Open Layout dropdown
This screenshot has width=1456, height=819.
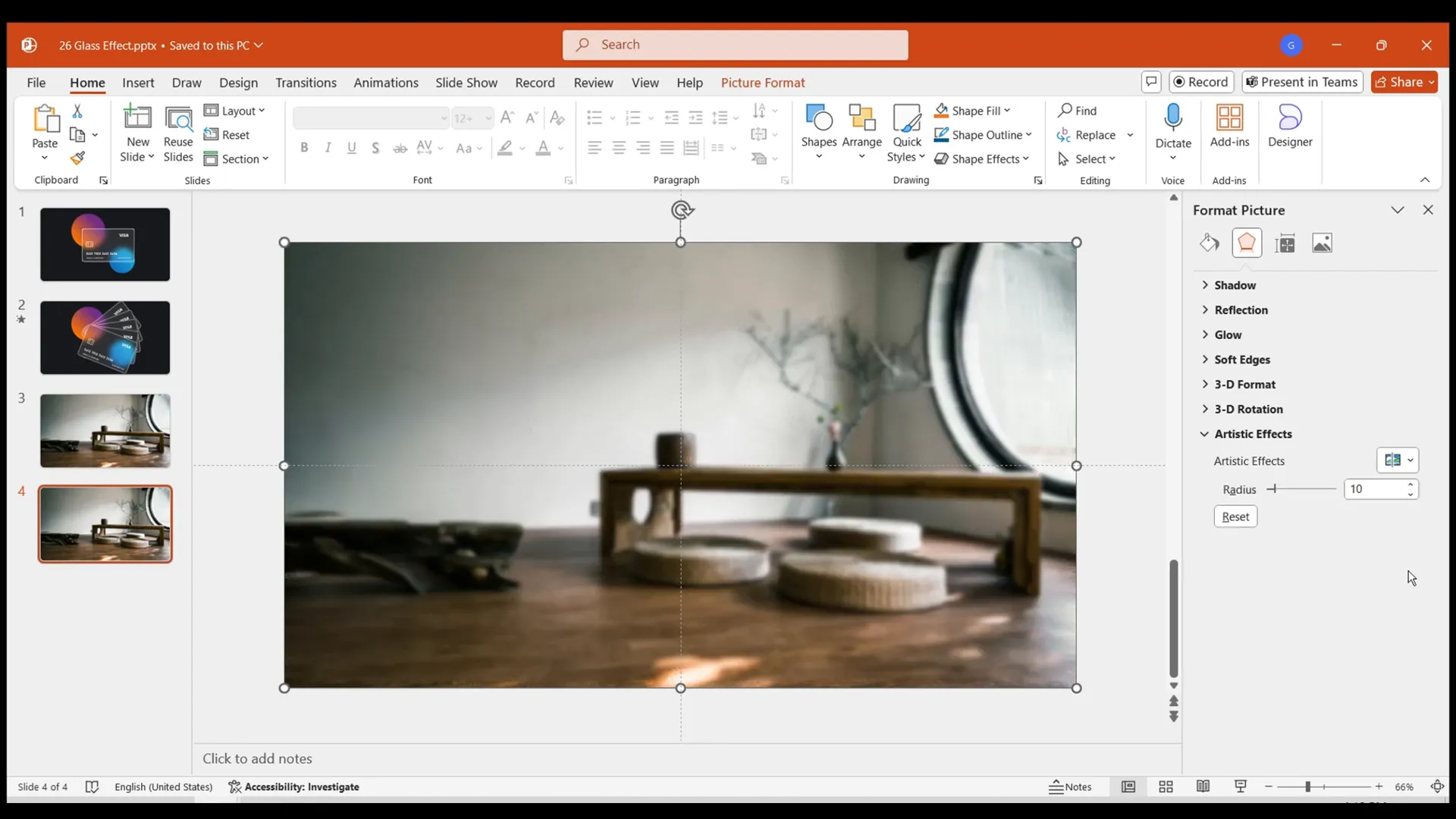(x=234, y=111)
